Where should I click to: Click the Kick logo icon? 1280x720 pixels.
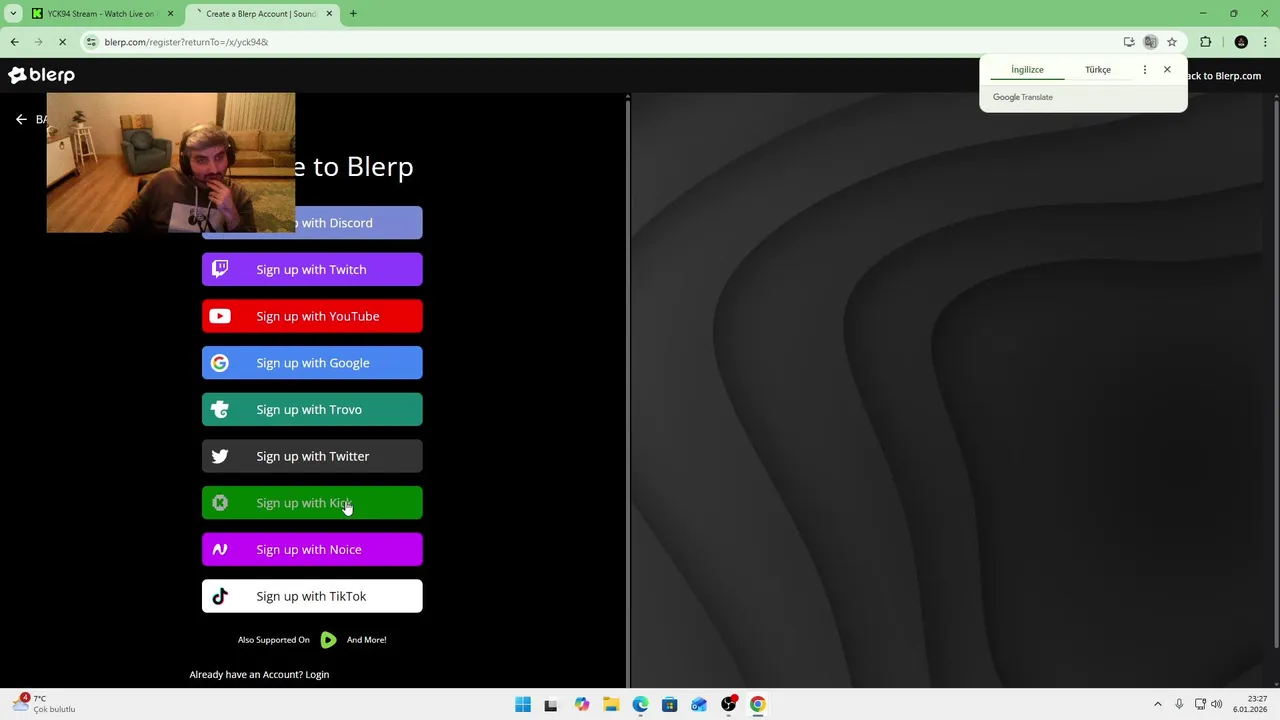pyautogui.click(x=220, y=503)
